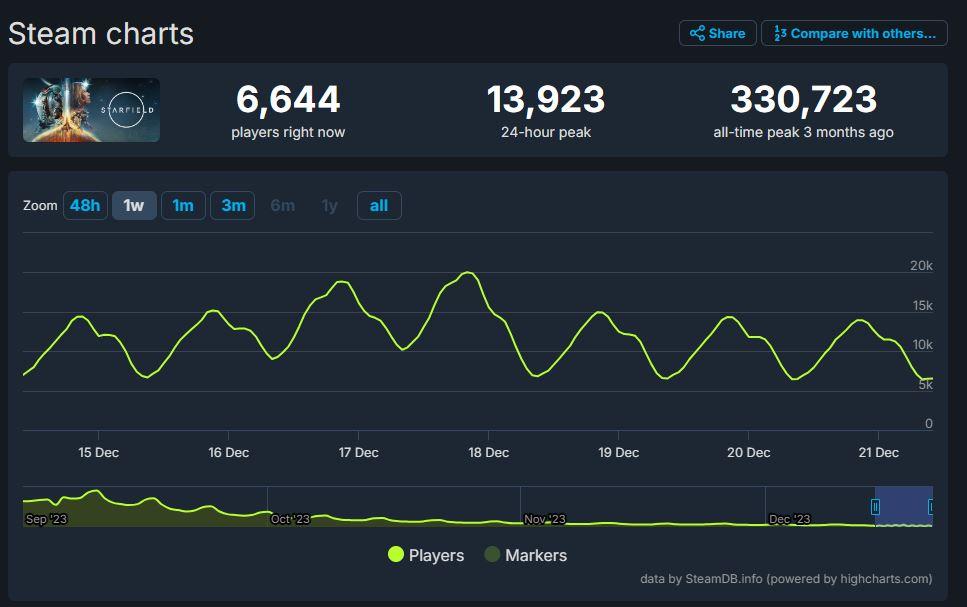
Task: Click the 10k y-axis label
Action: (x=923, y=345)
